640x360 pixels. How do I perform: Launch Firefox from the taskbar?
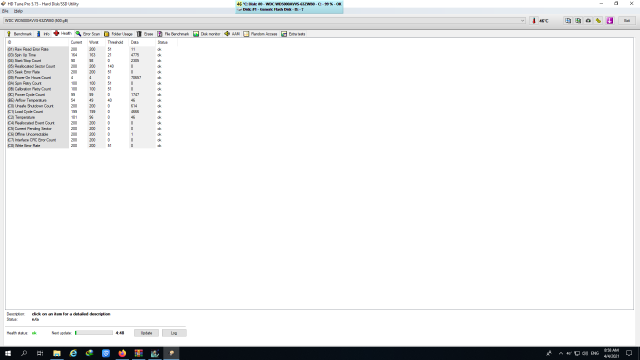tap(122, 353)
